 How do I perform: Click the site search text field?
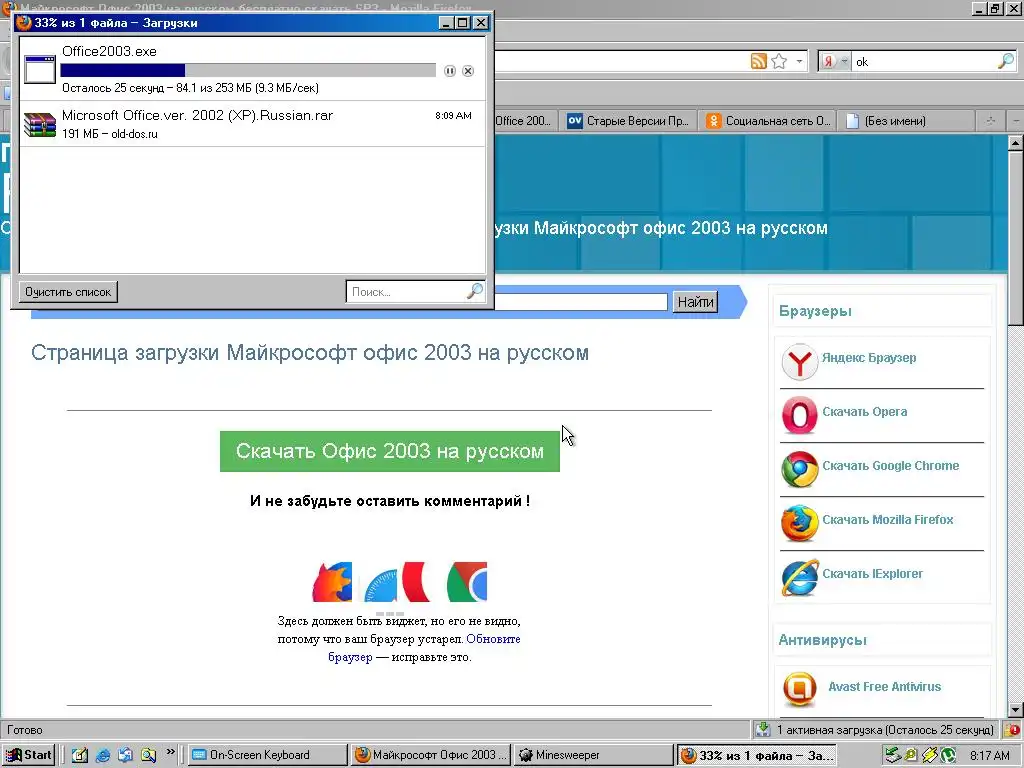[581, 302]
